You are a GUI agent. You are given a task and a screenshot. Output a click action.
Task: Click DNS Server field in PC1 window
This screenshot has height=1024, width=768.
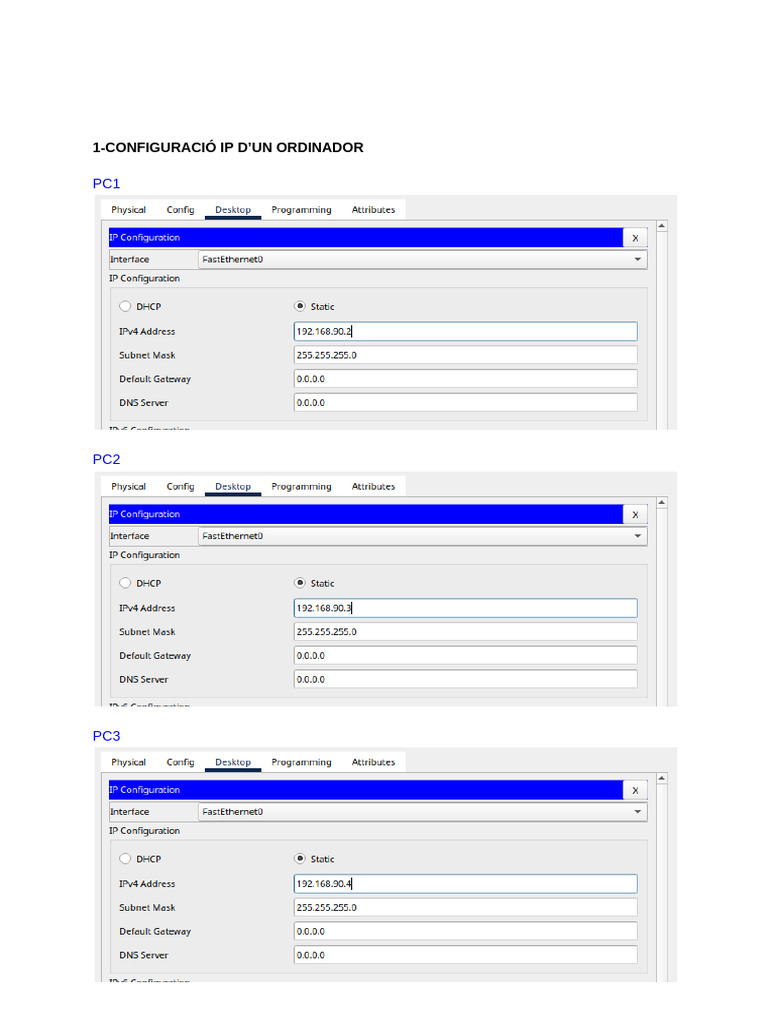(x=466, y=403)
